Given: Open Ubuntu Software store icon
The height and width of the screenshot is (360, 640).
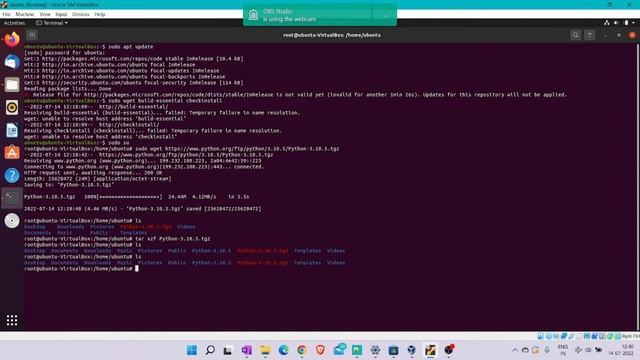Looking at the screenshot, I should [12, 153].
